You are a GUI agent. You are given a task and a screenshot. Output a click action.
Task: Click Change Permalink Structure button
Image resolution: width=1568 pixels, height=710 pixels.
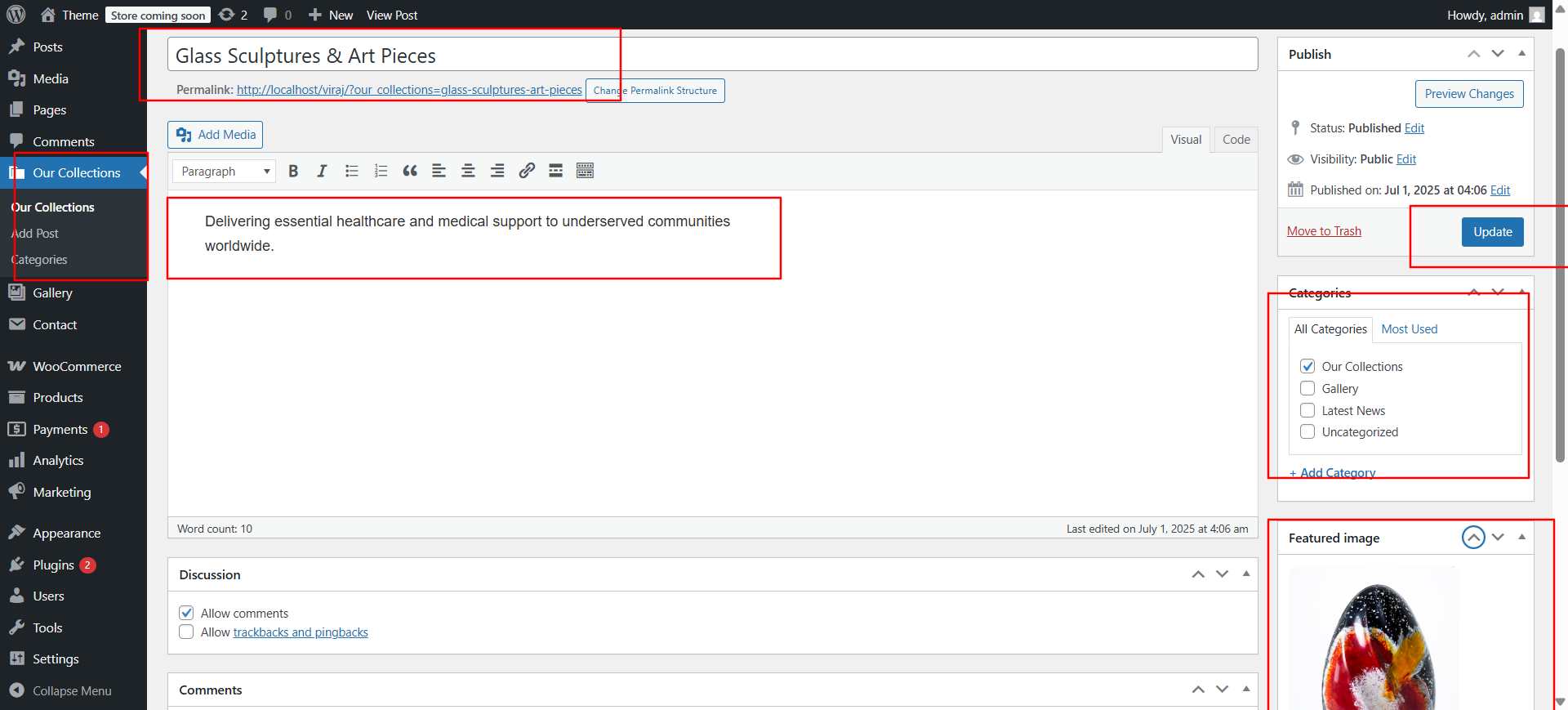tap(655, 91)
